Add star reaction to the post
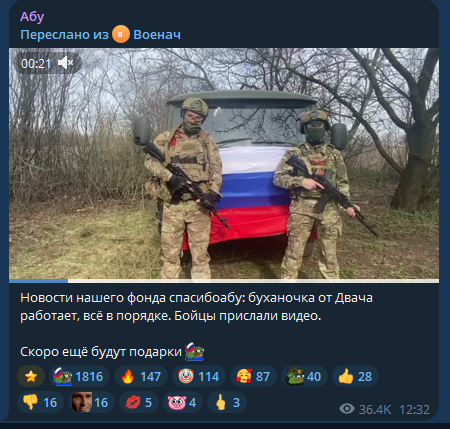The width and height of the screenshot is (450, 429). click(31, 376)
